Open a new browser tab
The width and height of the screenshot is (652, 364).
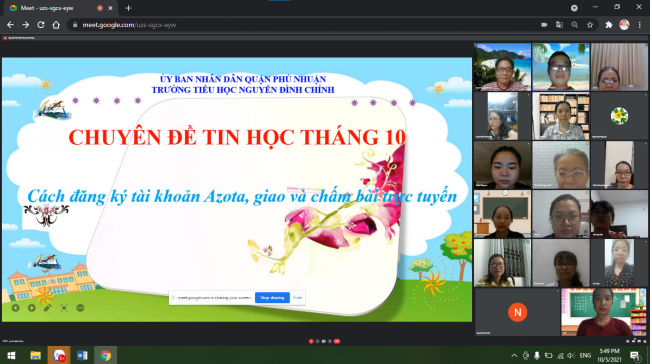click(128, 8)
